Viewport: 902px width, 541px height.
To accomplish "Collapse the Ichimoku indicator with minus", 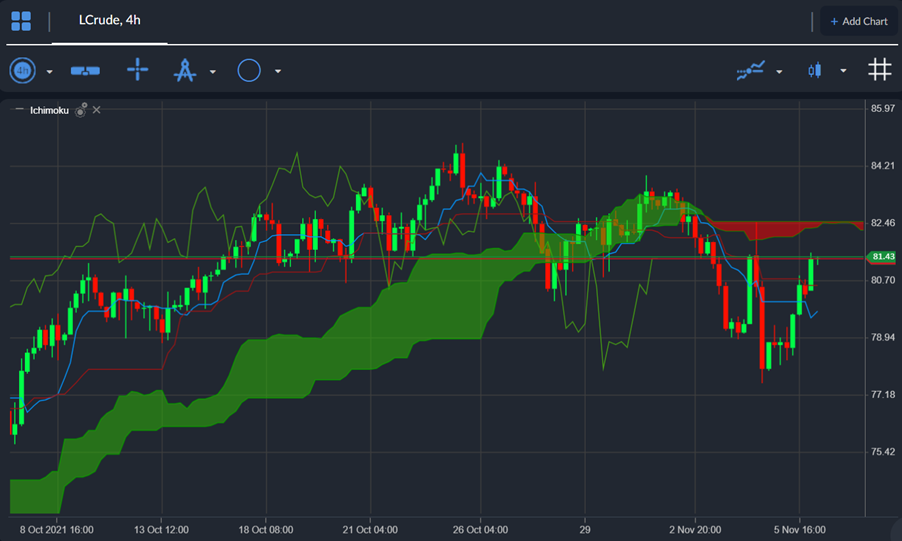I will click(20, 109).
